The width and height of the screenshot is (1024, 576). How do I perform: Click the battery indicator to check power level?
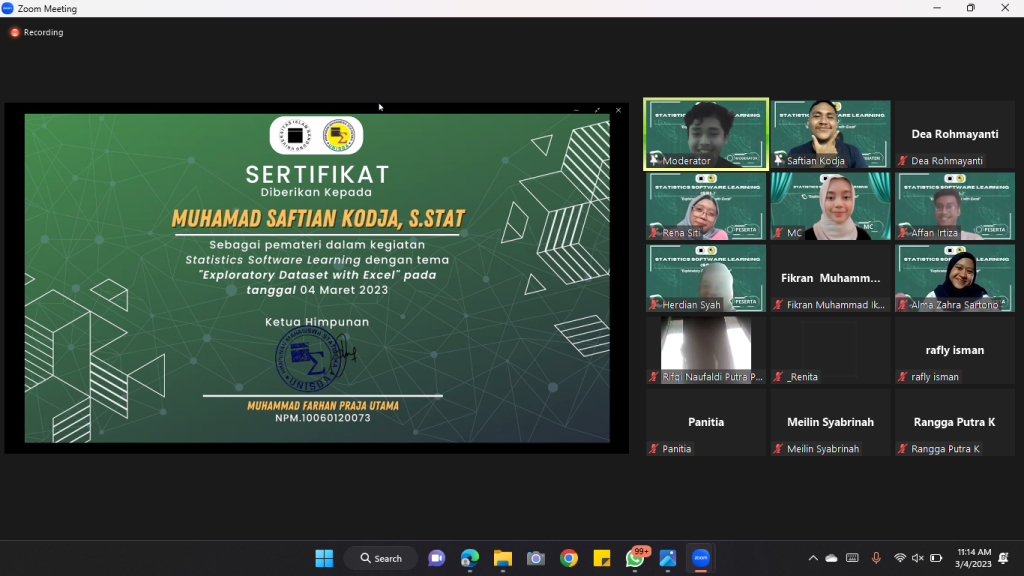tap(936, 558)
